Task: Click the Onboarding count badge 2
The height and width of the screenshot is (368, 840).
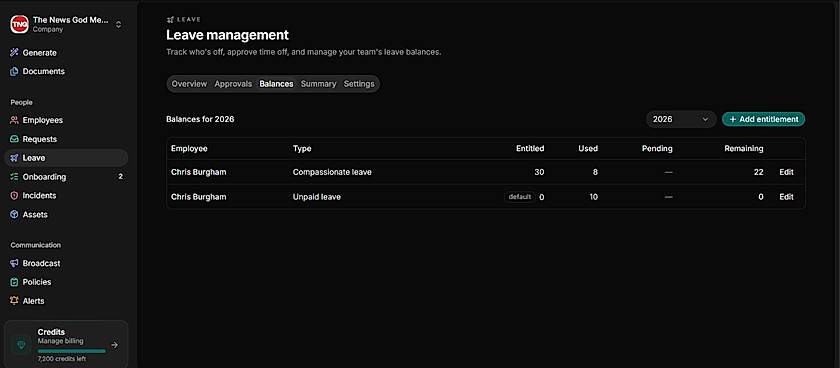Action: tap(121, 177)
